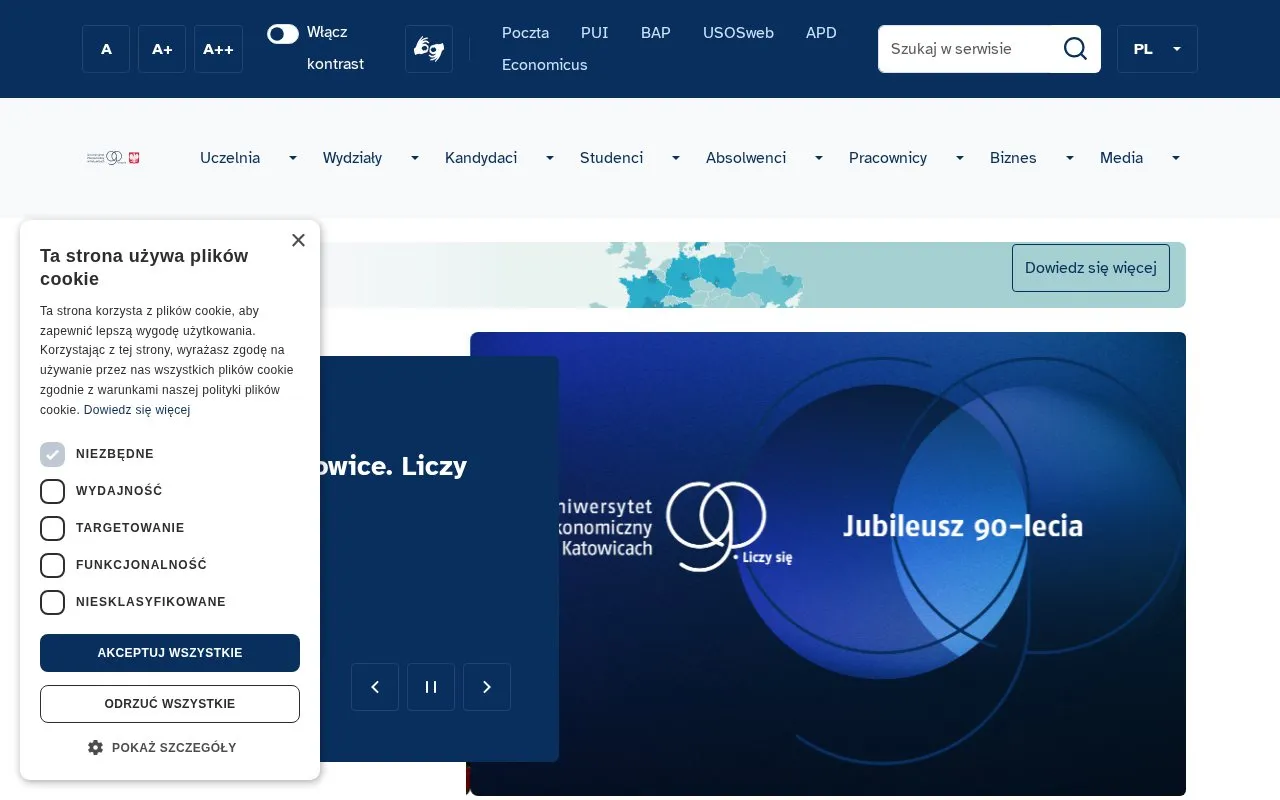
Task: Expand the Uczelnia menu arrow
Action: pyautogui.click(x=293, y=158)
